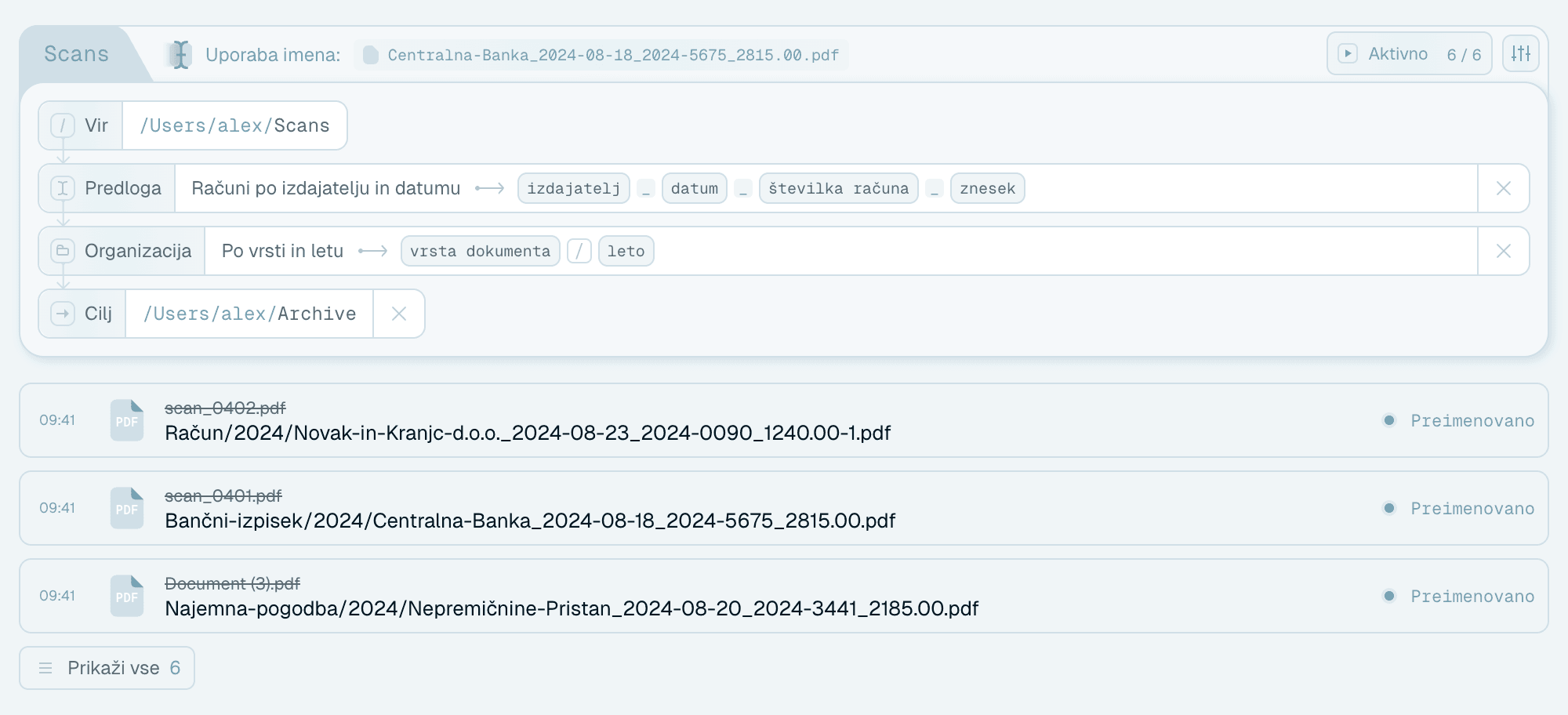The height and width of the screenshot is (715, 1568).
Task: Remove the Organizacija row with X
Action: pos(1503,251)
